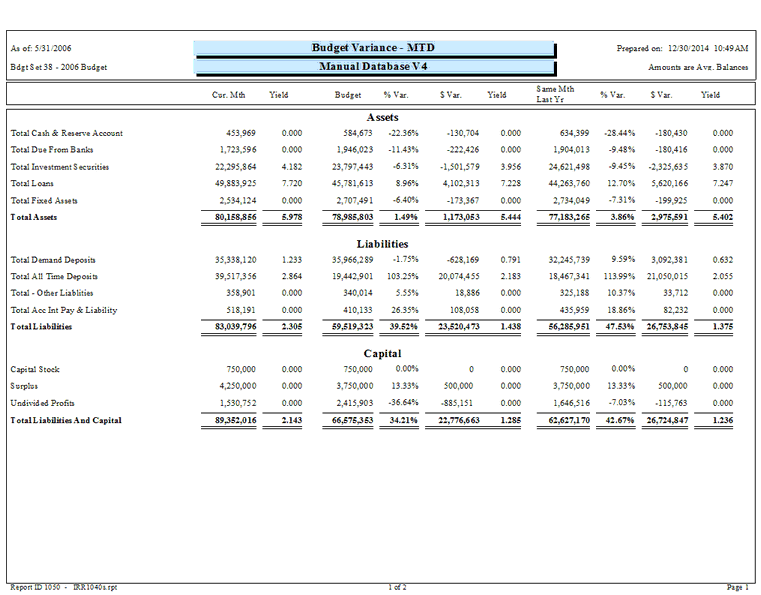
Task: Click the Total Cash & Reserve Account row label
Action: click(66, 133)
